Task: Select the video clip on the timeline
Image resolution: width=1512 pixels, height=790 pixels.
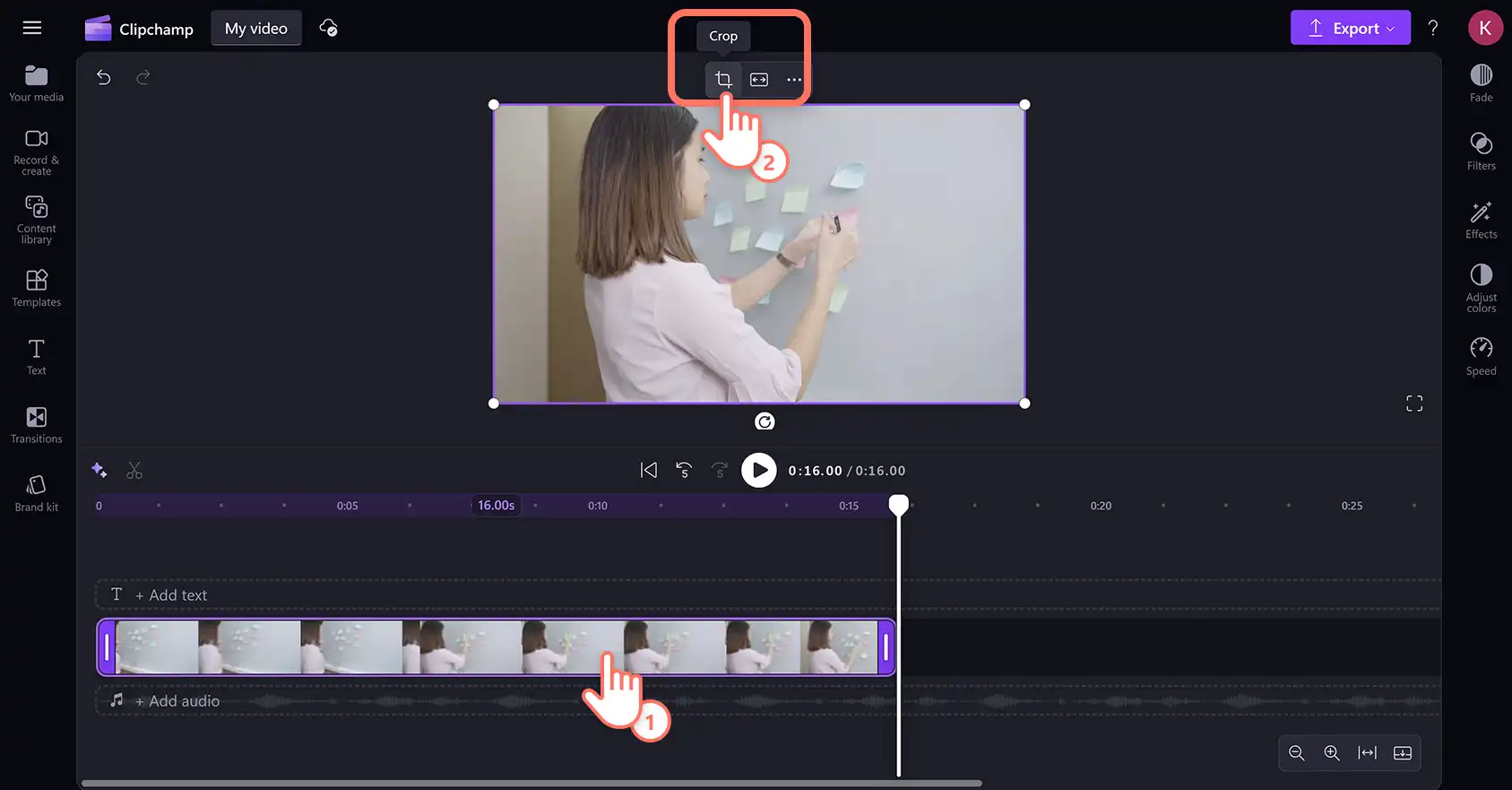Action: tap(496, 647)
